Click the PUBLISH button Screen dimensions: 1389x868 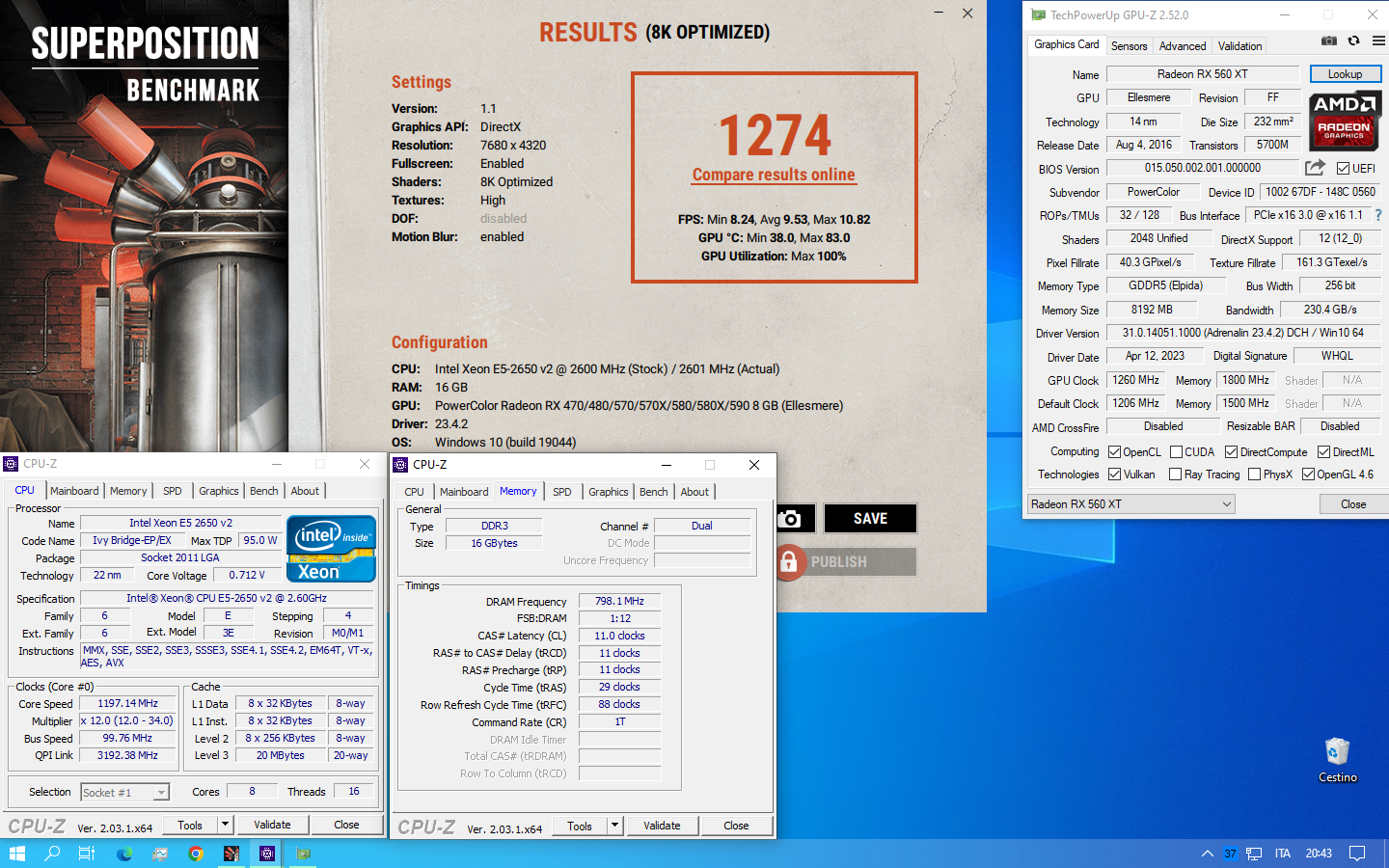tap(846, 561)
